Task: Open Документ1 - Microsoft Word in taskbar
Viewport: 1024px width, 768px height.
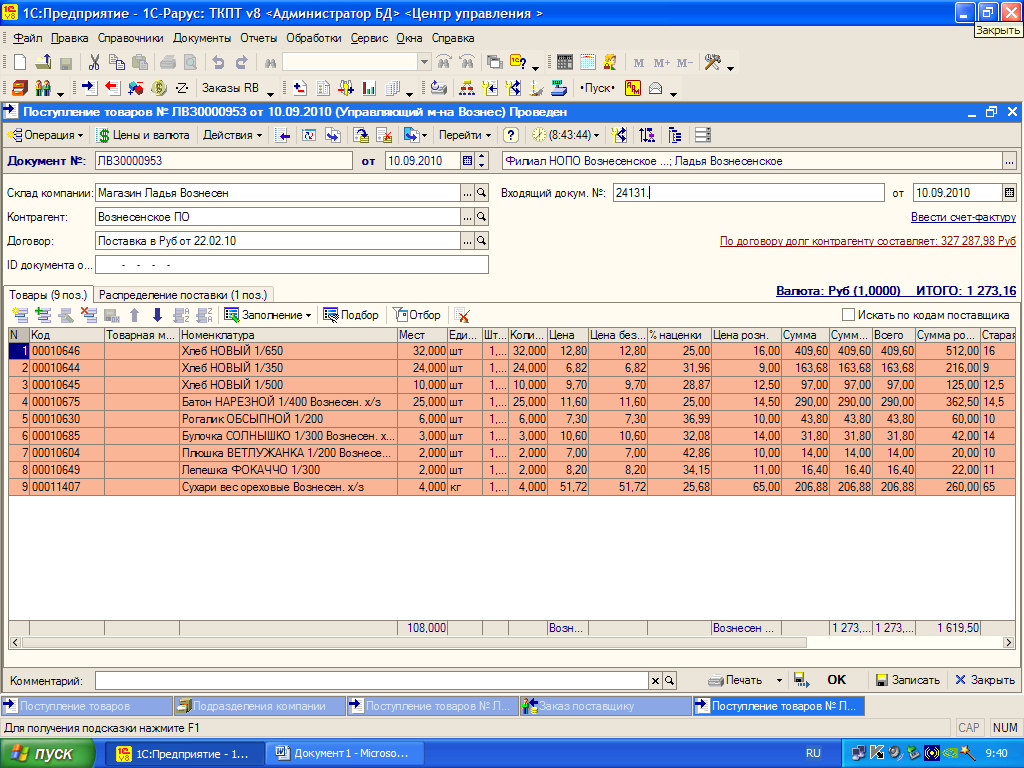Action: click(344, 754)
